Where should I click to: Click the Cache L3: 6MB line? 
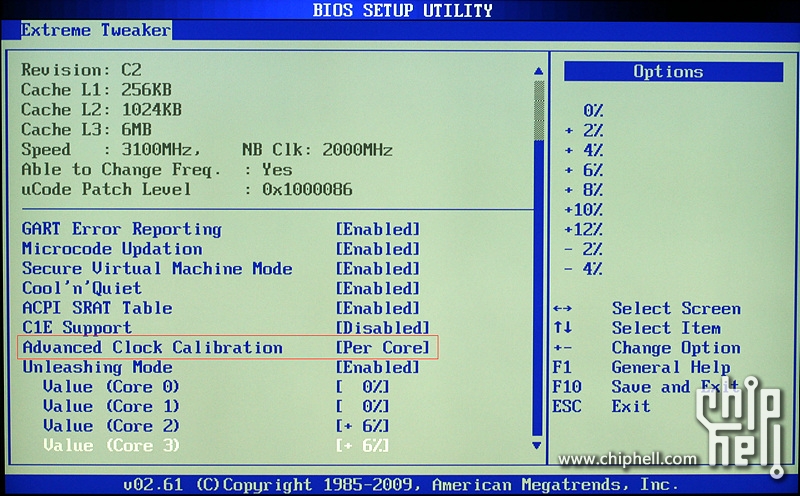point(87,130)
